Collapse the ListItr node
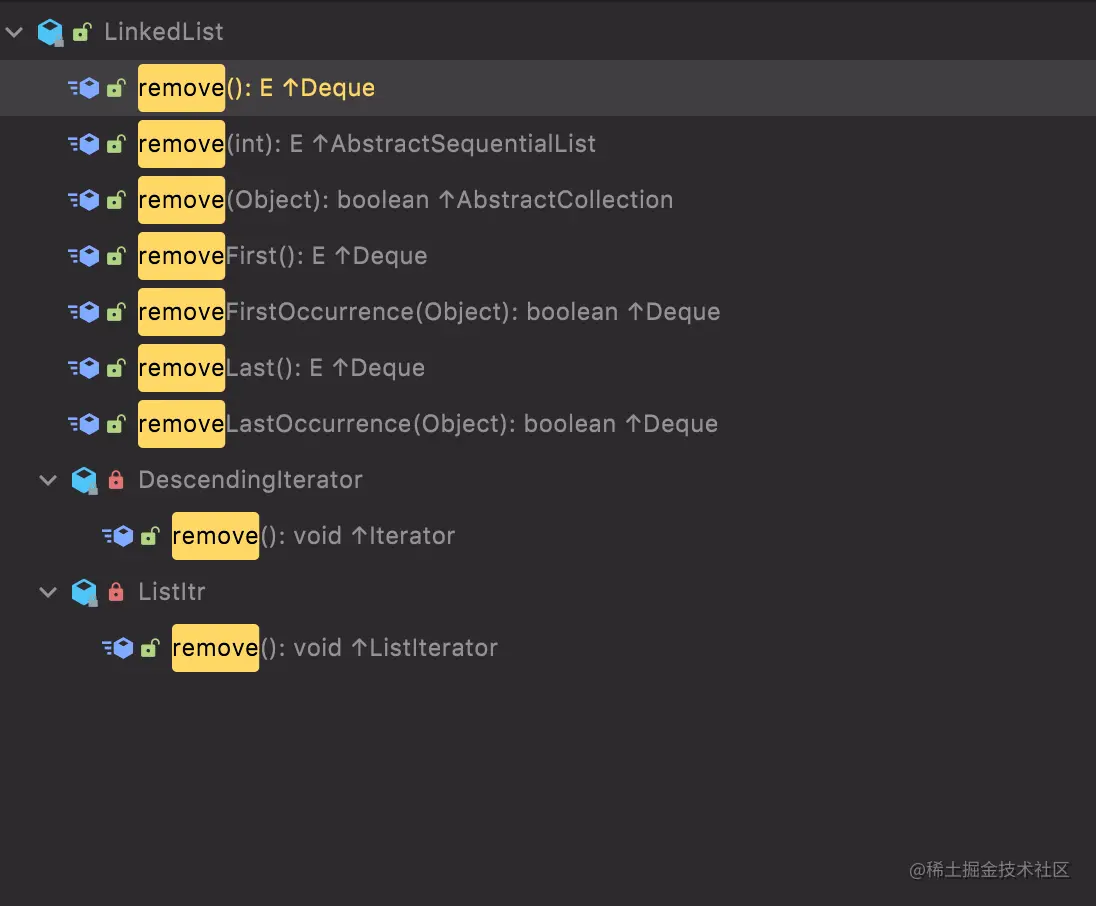1096x906 pixels. [x=48, y=592]
